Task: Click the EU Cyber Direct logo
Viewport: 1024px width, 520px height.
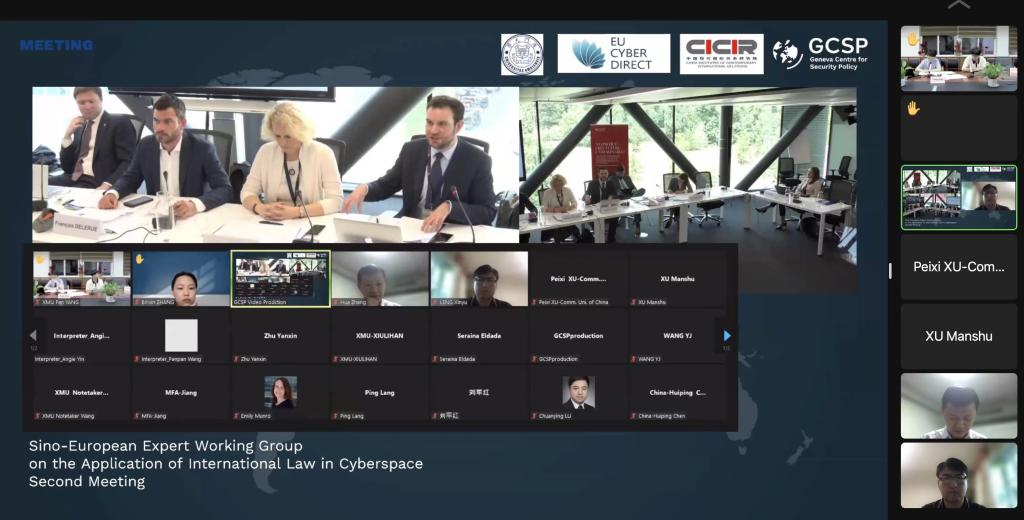Action: point(613,54)
